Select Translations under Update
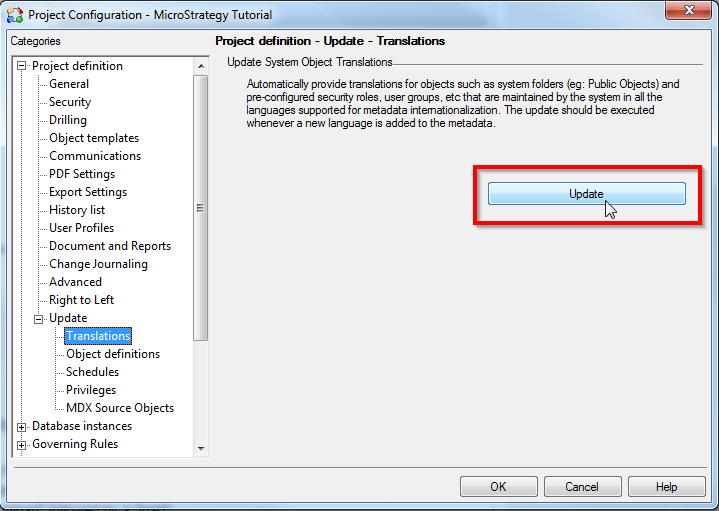 click(x=98, y=336)
